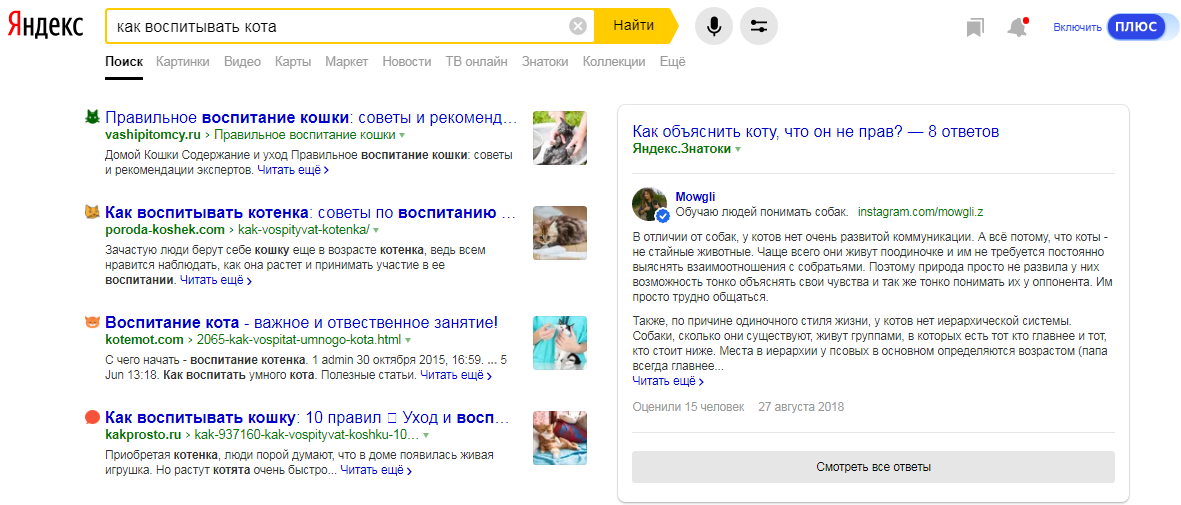
Task: Open thumbnail of cat being bathed
Action: tap(560, 138)
